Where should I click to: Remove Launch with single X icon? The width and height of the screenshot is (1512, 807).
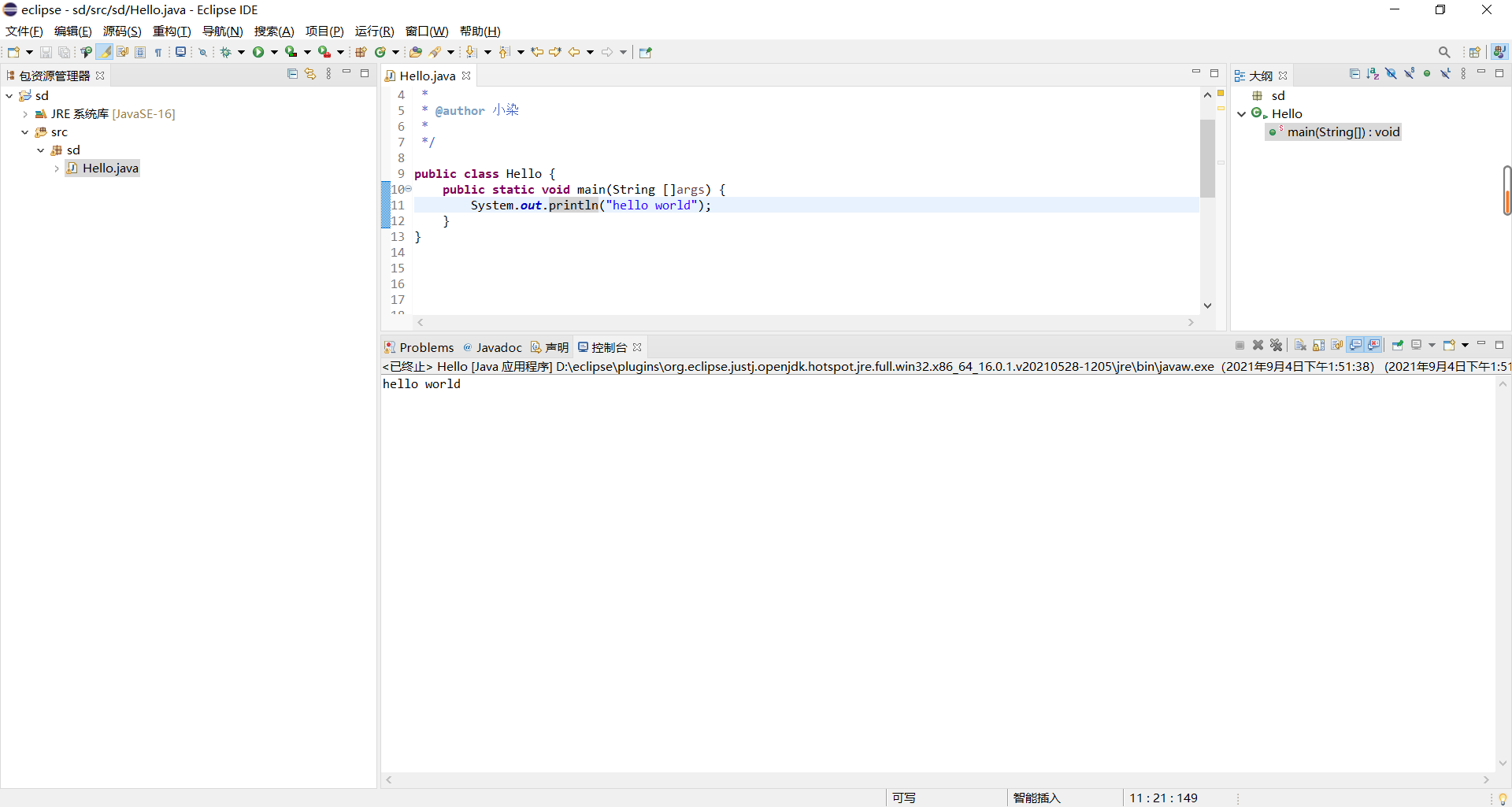1258,345
